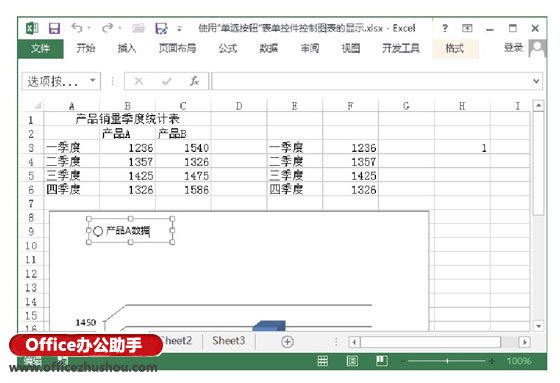Click the user account avatar icon

coord(538,48)
